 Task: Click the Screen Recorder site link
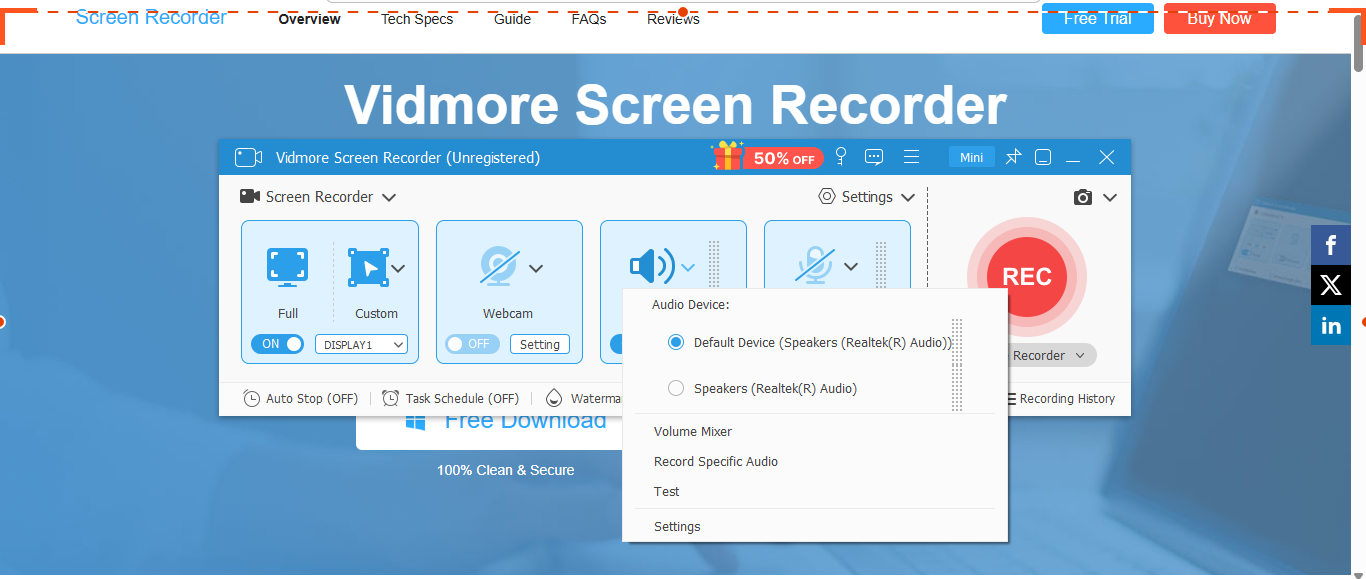point(151,17)
